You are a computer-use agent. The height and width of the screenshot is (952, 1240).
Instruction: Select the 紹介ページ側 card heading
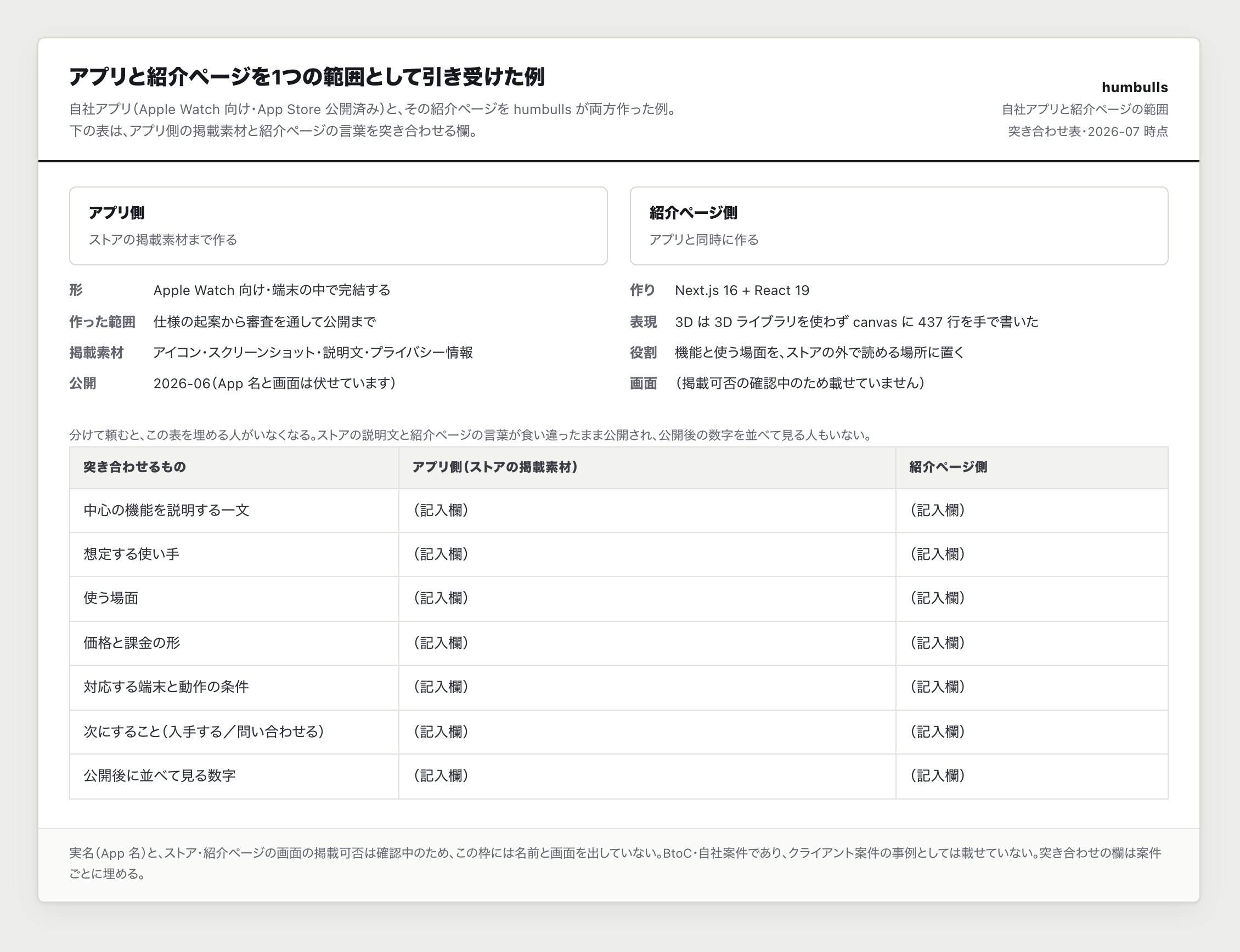693,213
